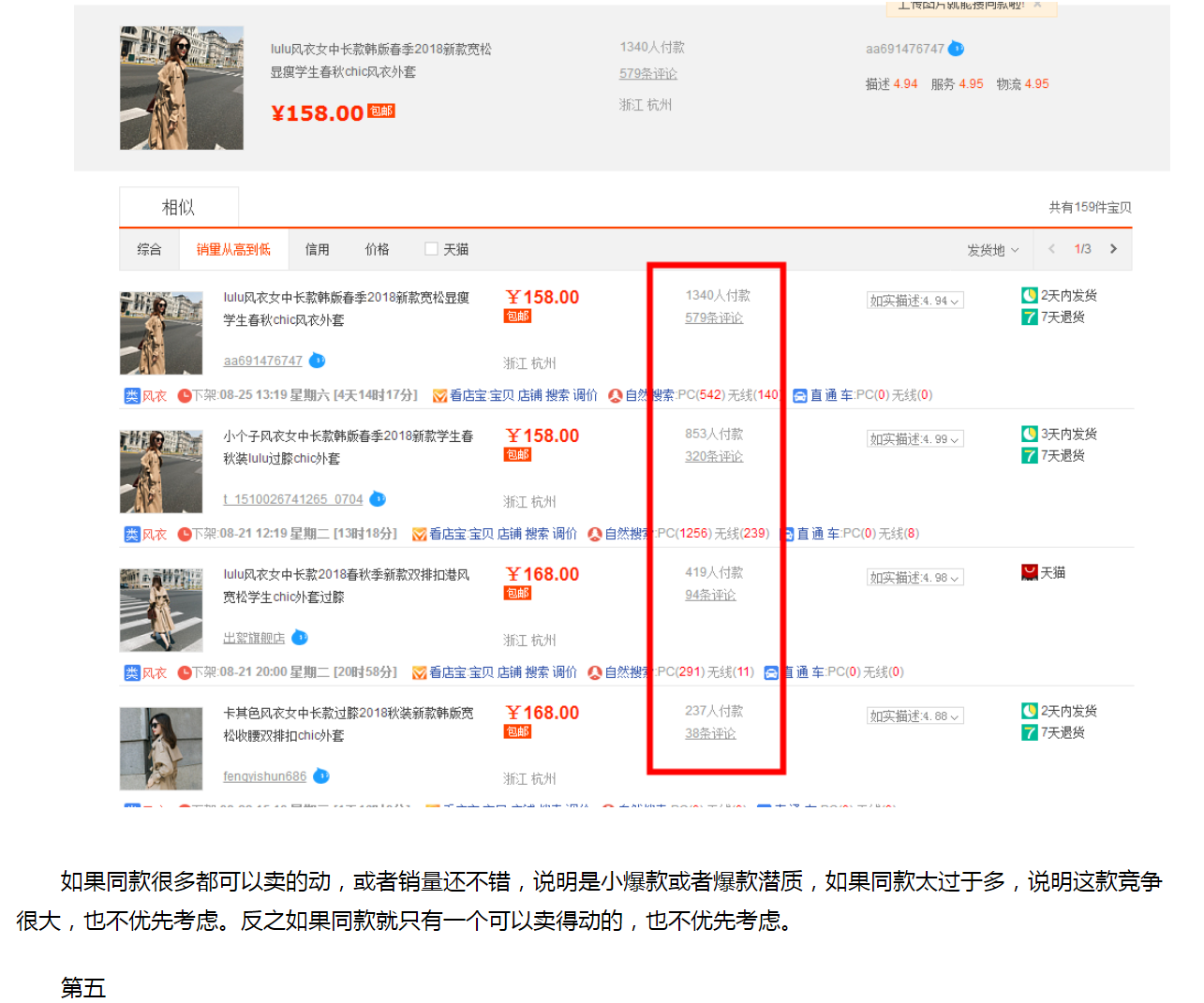Image resolution: width=1204 pixels, height=1003 pixels.
Task: Click Wangwang icon beside aa691476747 in results list
Action: click(318, 361)
